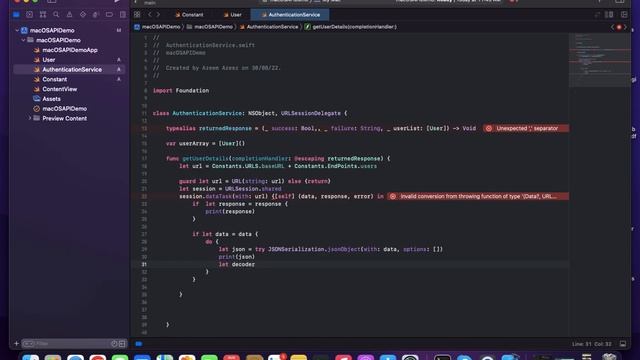Click error icon for 'Invalid conversion' message
Image resolution: width=640 pixels, height=360 pixels.
(393, 196)
